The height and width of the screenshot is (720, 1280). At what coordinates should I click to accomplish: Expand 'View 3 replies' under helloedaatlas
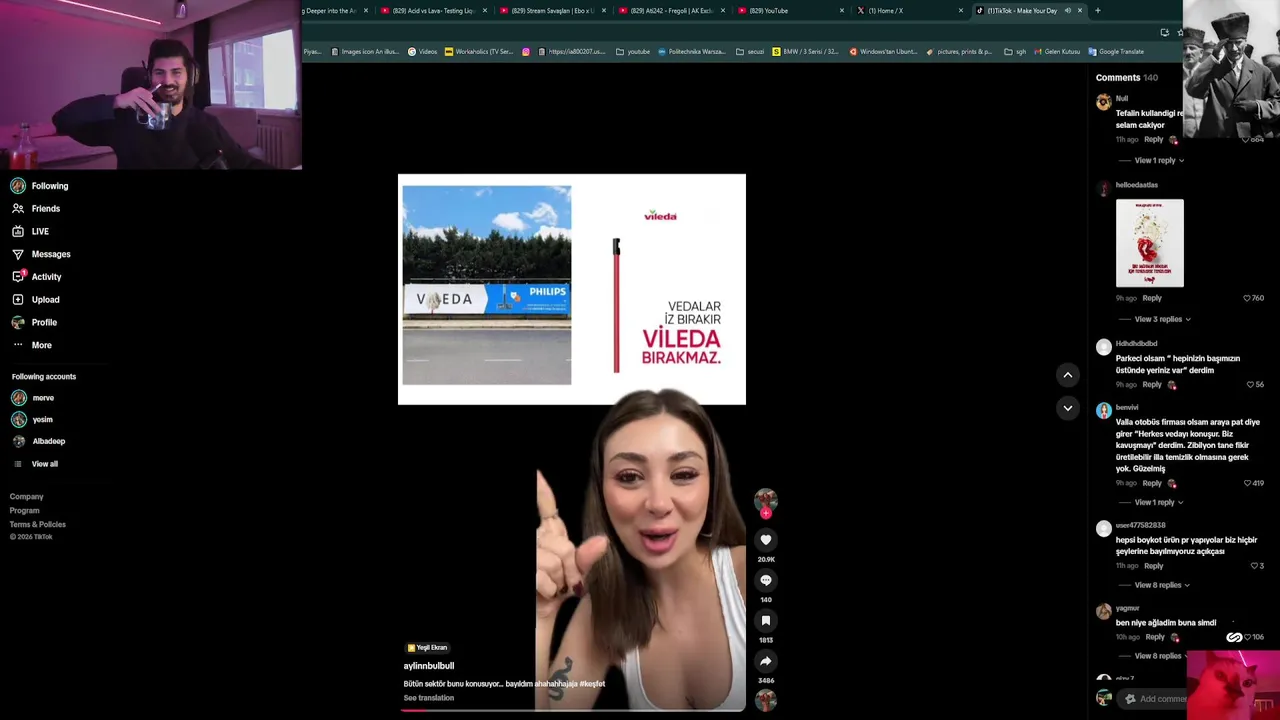(1162, 319)
